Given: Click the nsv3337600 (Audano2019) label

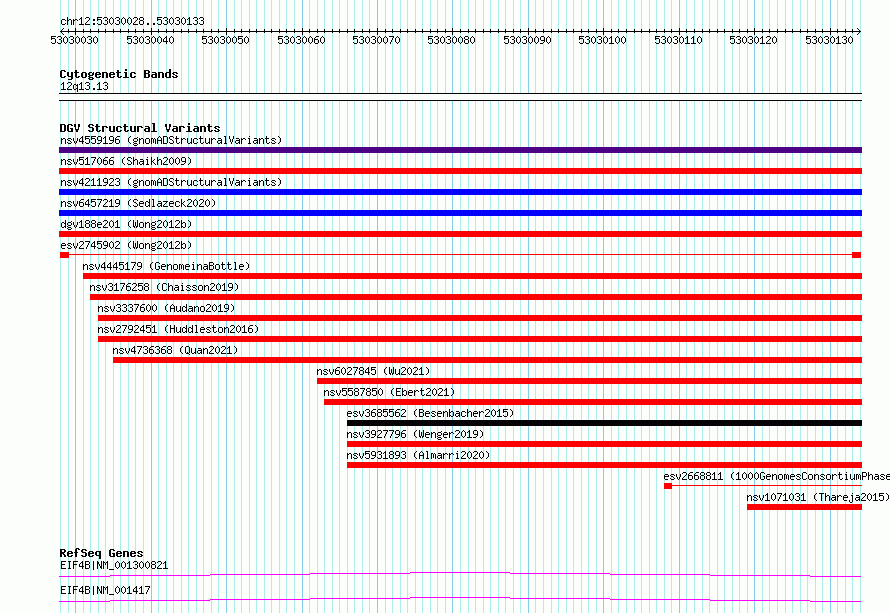Looking at the screenshot, I should coord(166,308).
